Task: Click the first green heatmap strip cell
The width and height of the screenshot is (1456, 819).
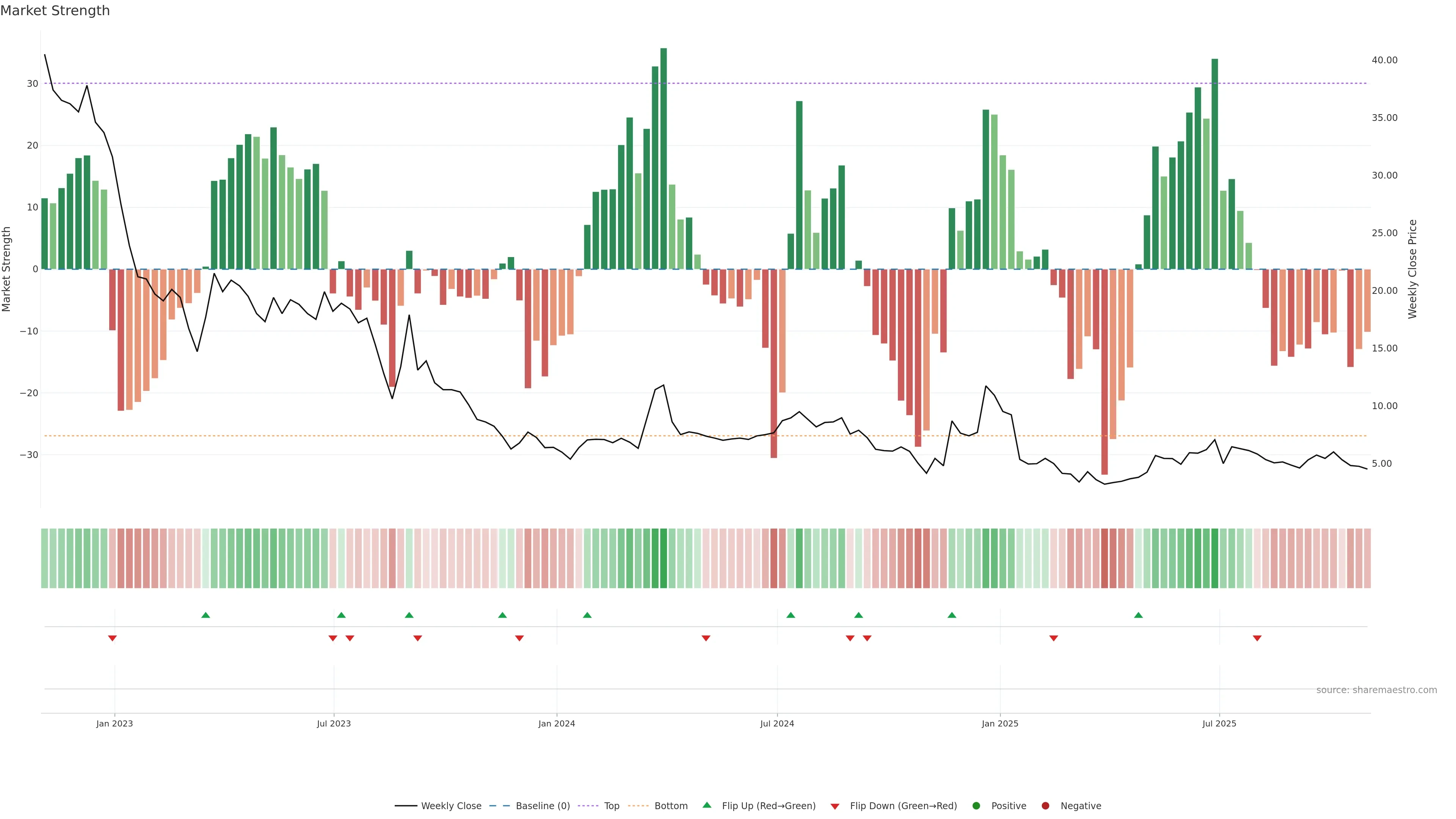Action: pyautogui.click(x=45, y=559)
